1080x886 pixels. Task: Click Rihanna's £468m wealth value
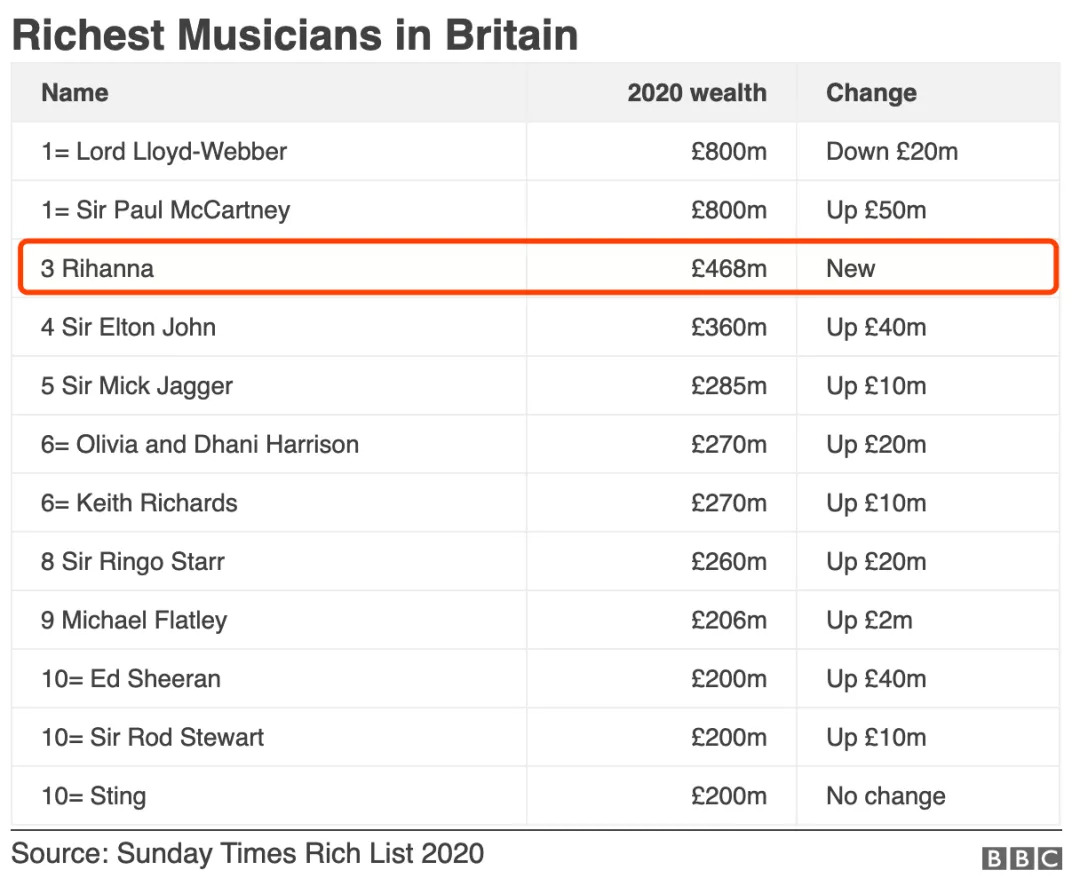728,268
